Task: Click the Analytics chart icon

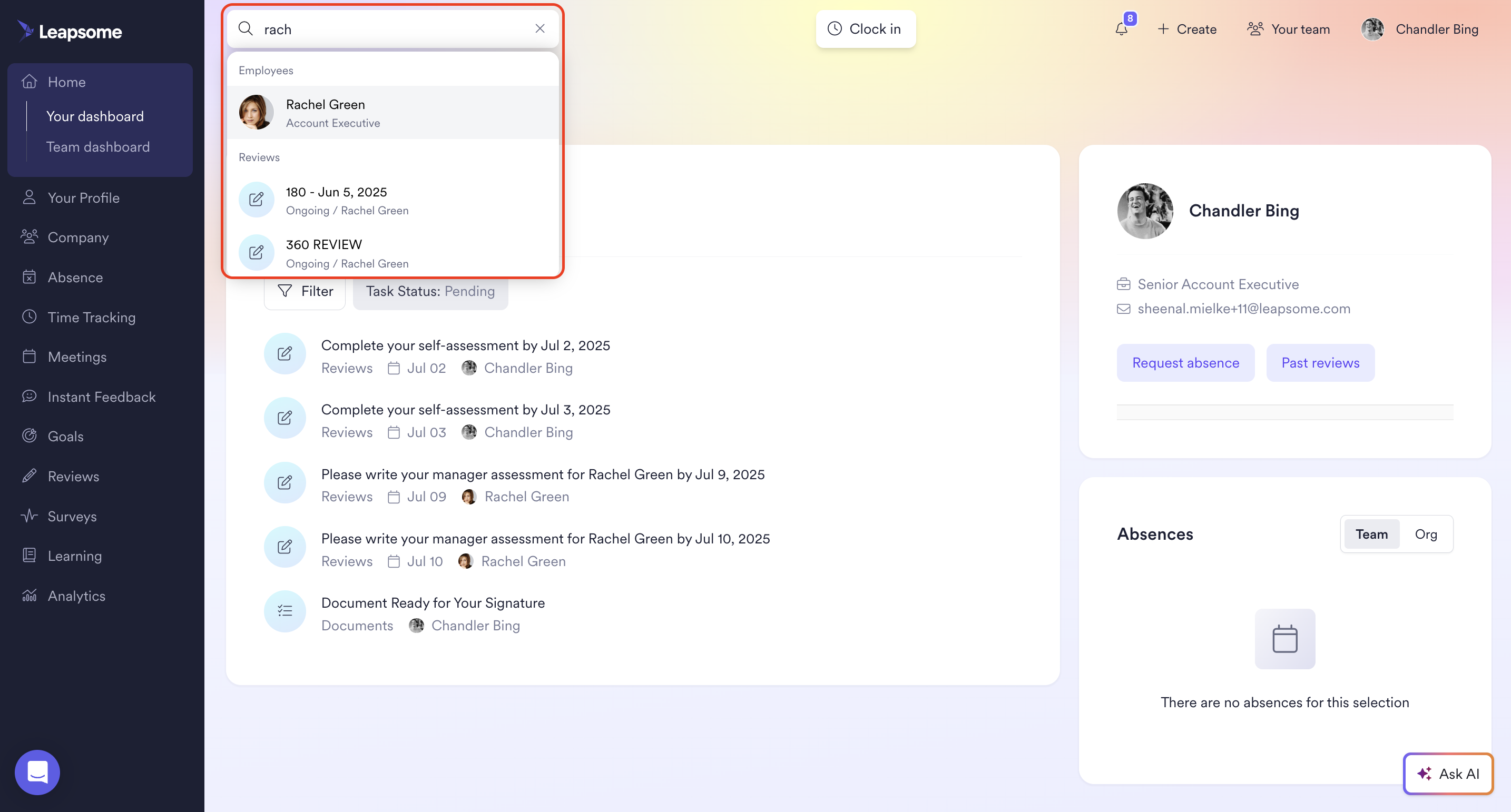Action: tap(30, 595)
